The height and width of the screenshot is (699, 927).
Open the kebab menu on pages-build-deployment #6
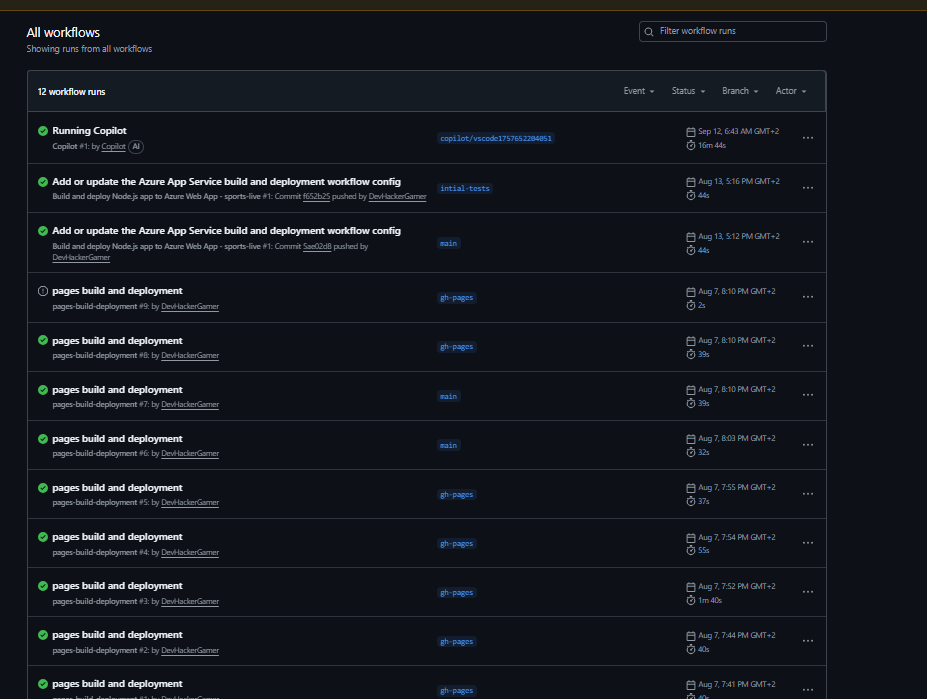click(807, 444)
